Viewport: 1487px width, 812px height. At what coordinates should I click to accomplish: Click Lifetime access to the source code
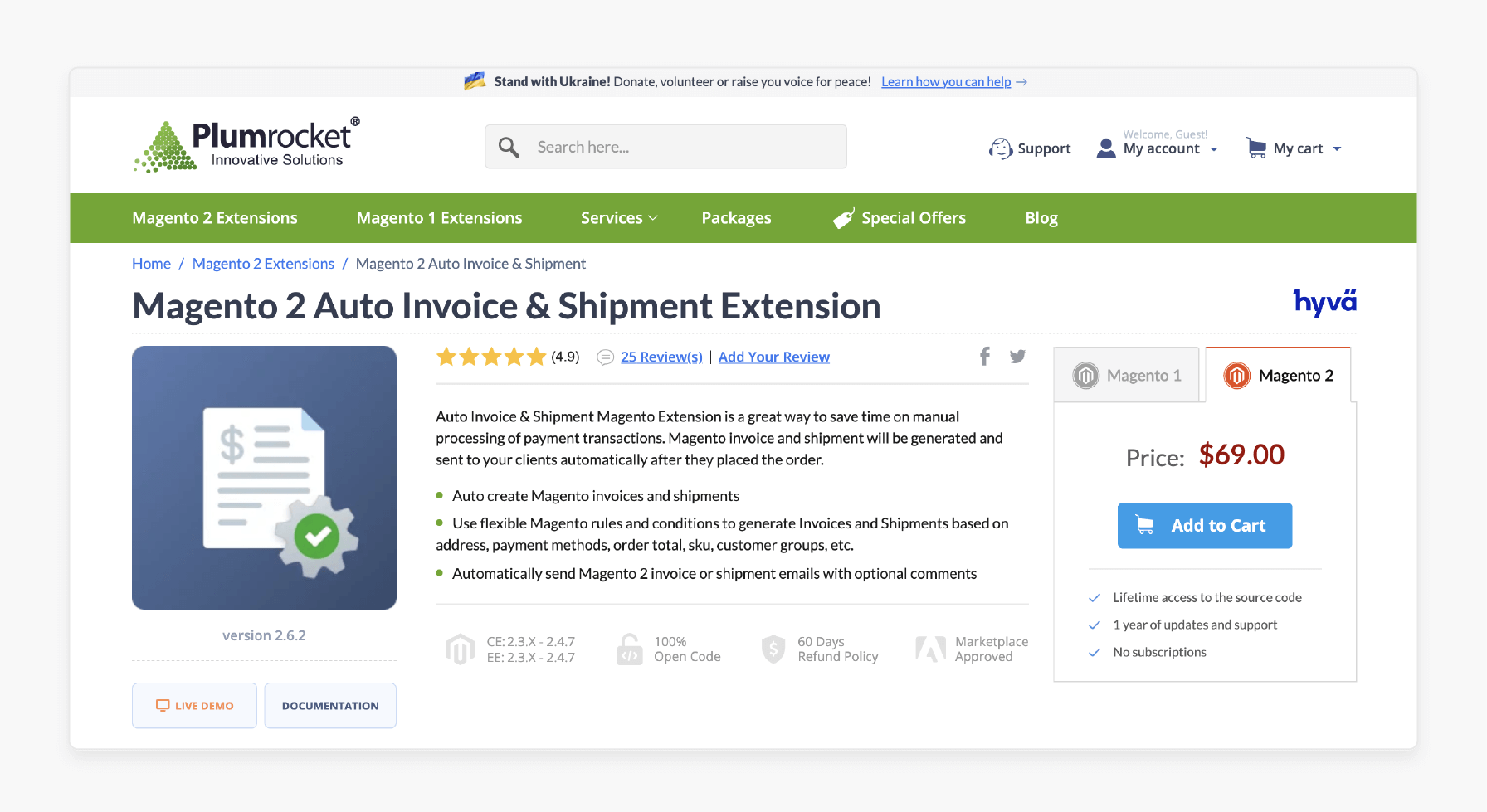pos(1207,597)
